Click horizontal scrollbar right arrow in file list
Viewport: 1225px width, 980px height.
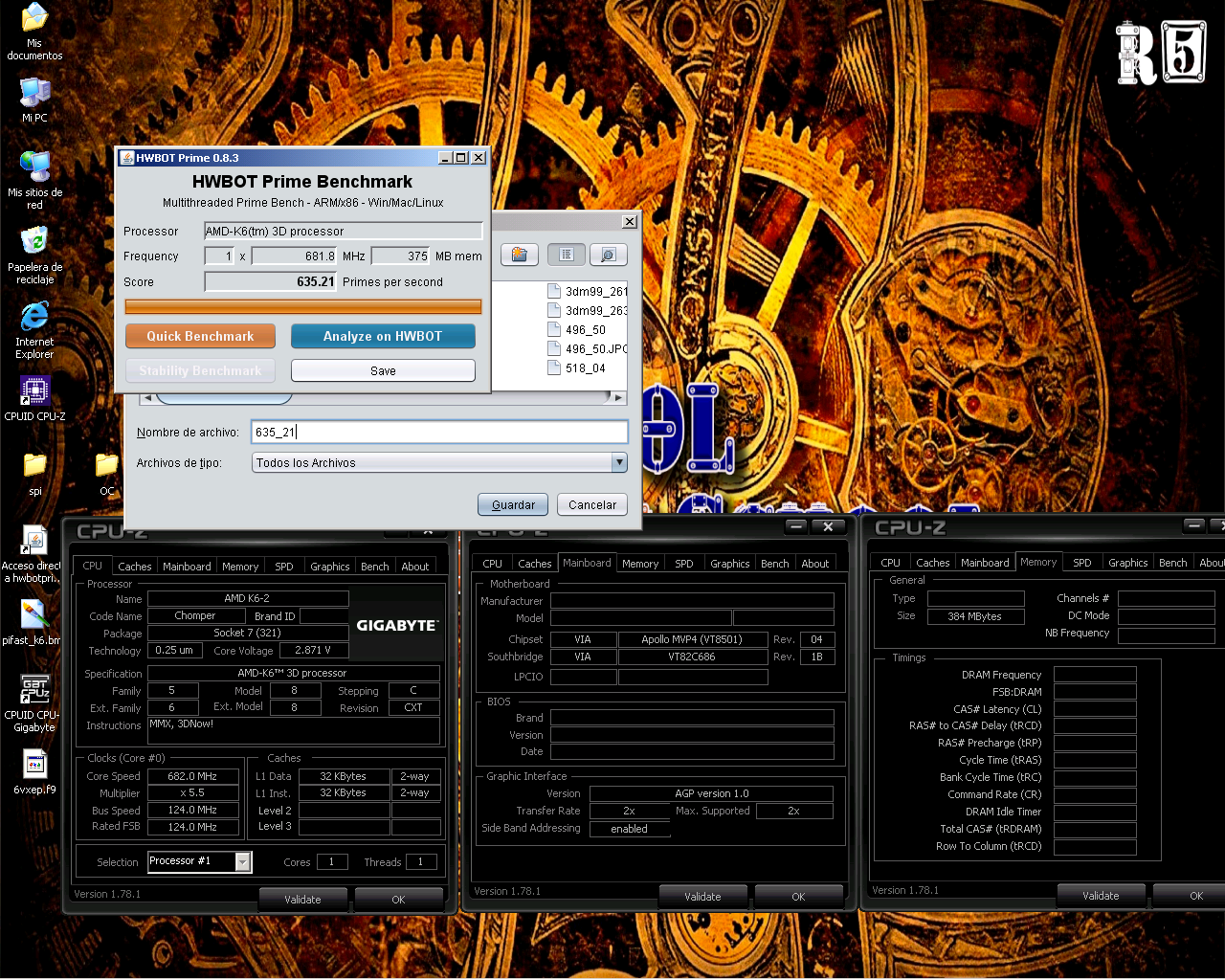[x=618, y=397]
